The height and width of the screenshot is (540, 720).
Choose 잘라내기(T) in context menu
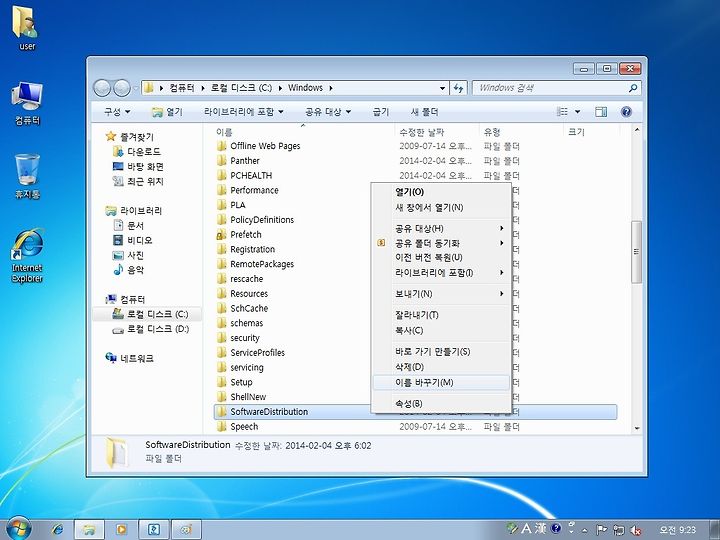(x=442, y=315)
